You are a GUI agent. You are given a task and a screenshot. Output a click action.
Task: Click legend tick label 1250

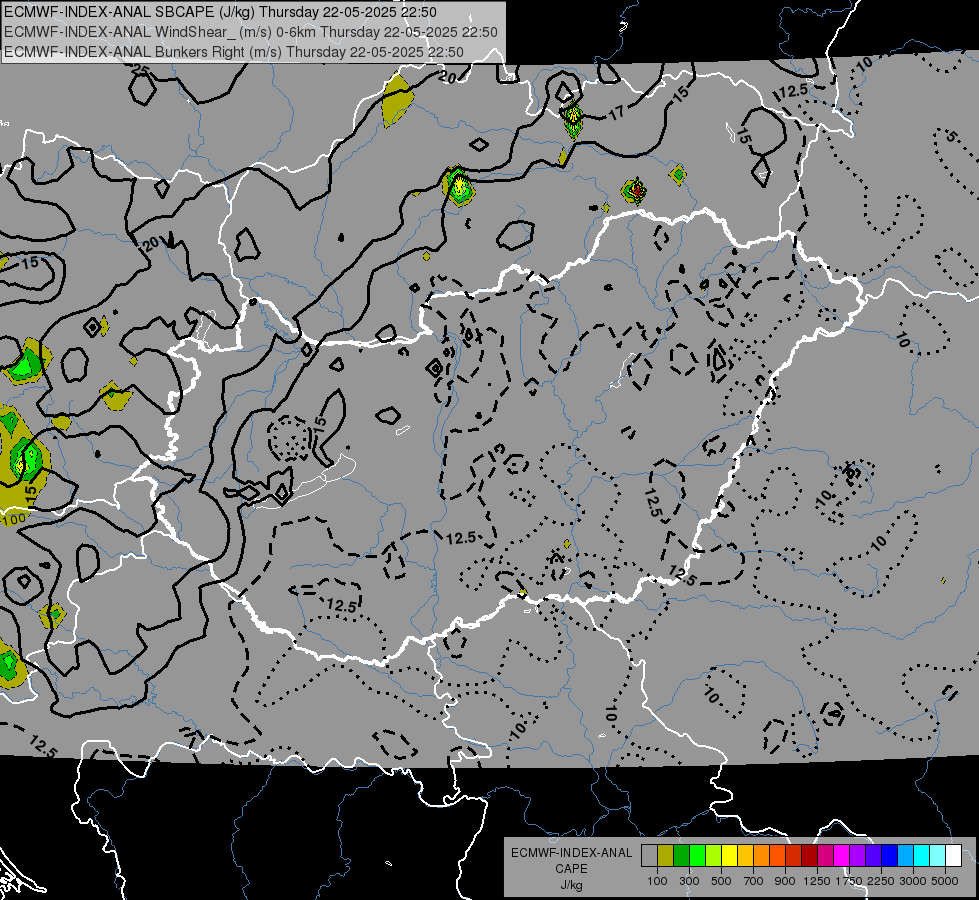(817, 881)
